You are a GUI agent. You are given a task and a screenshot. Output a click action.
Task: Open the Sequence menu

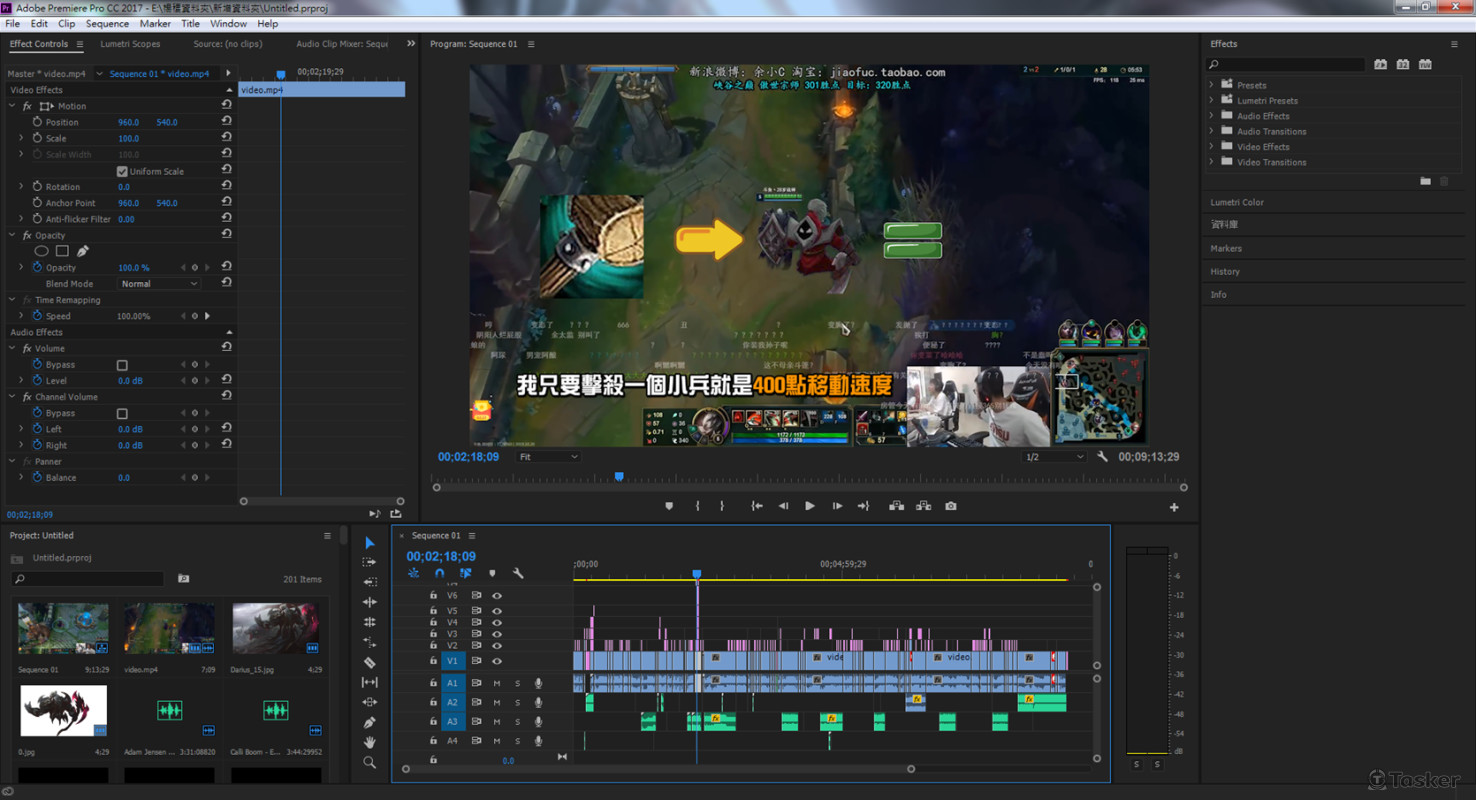[x=107, y=24]
